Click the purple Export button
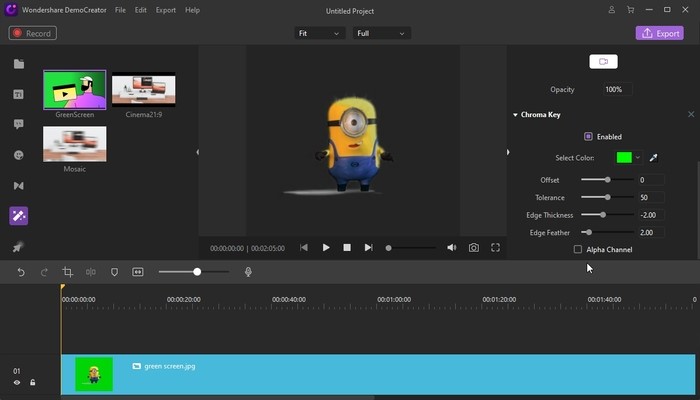Viewport: 700px width, 400px height. click(x=659, y=33)
